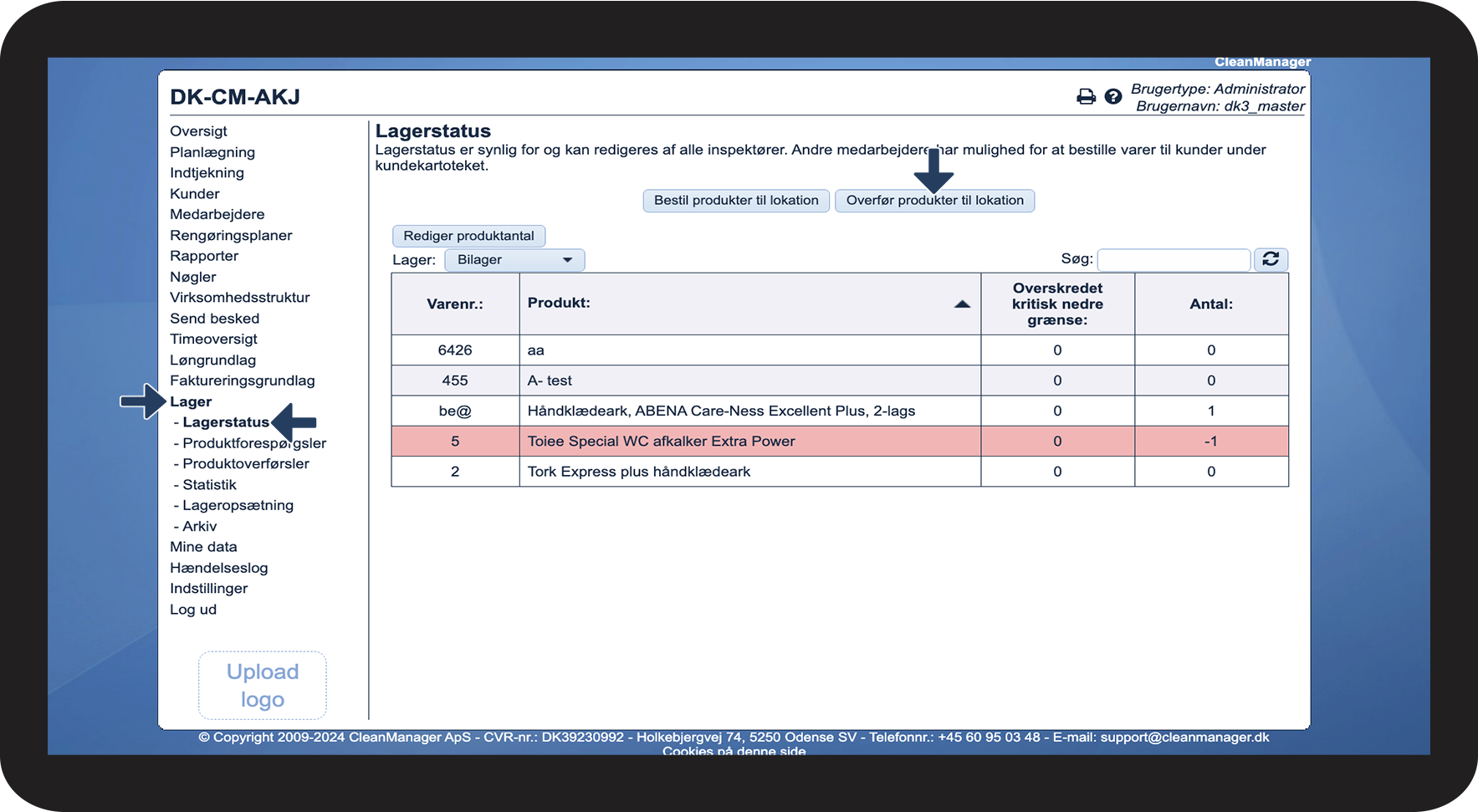The height and width of the screenshot is (812, 1478).
Task: Open Produktforespørgsler submenu item
Action: point(254,443)
